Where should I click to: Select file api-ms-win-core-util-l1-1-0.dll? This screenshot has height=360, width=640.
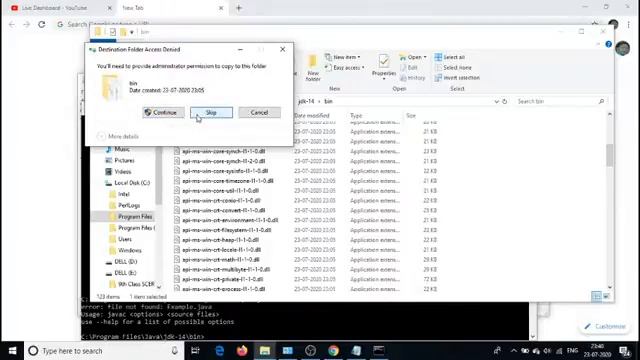[x=216, y=191]
